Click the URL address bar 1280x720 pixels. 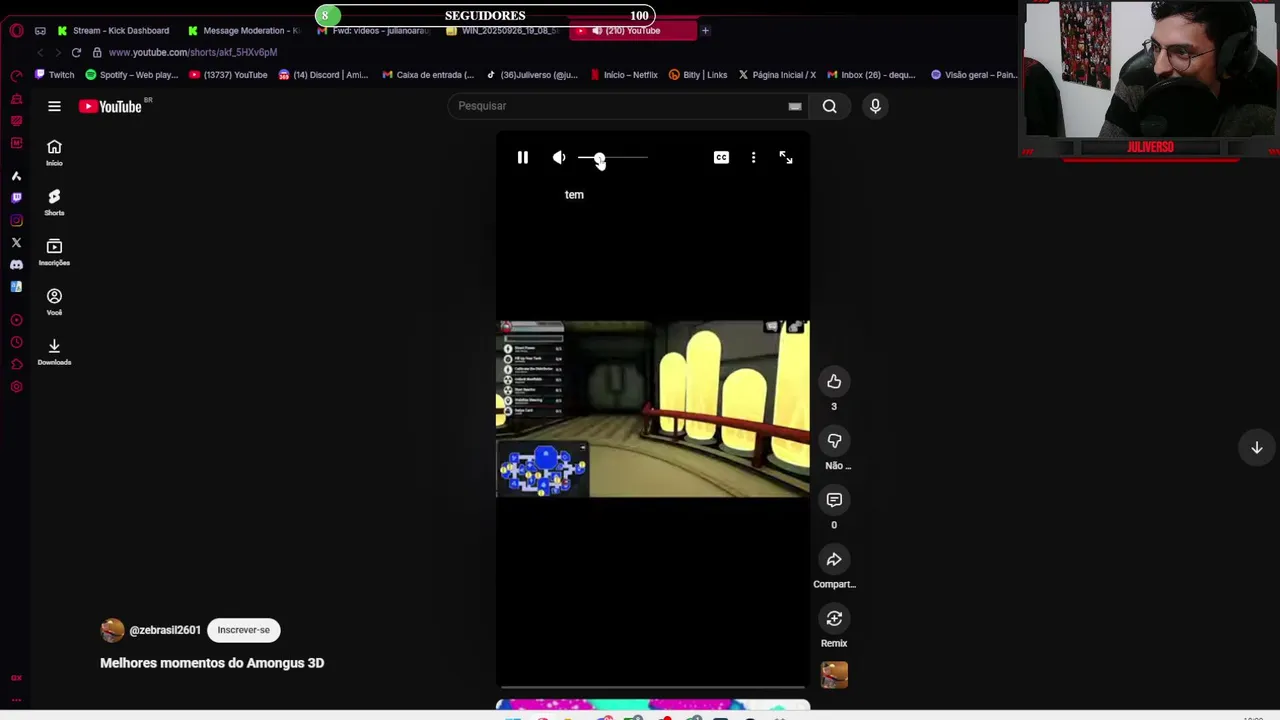pyautogui.click(x=193, y=52)
